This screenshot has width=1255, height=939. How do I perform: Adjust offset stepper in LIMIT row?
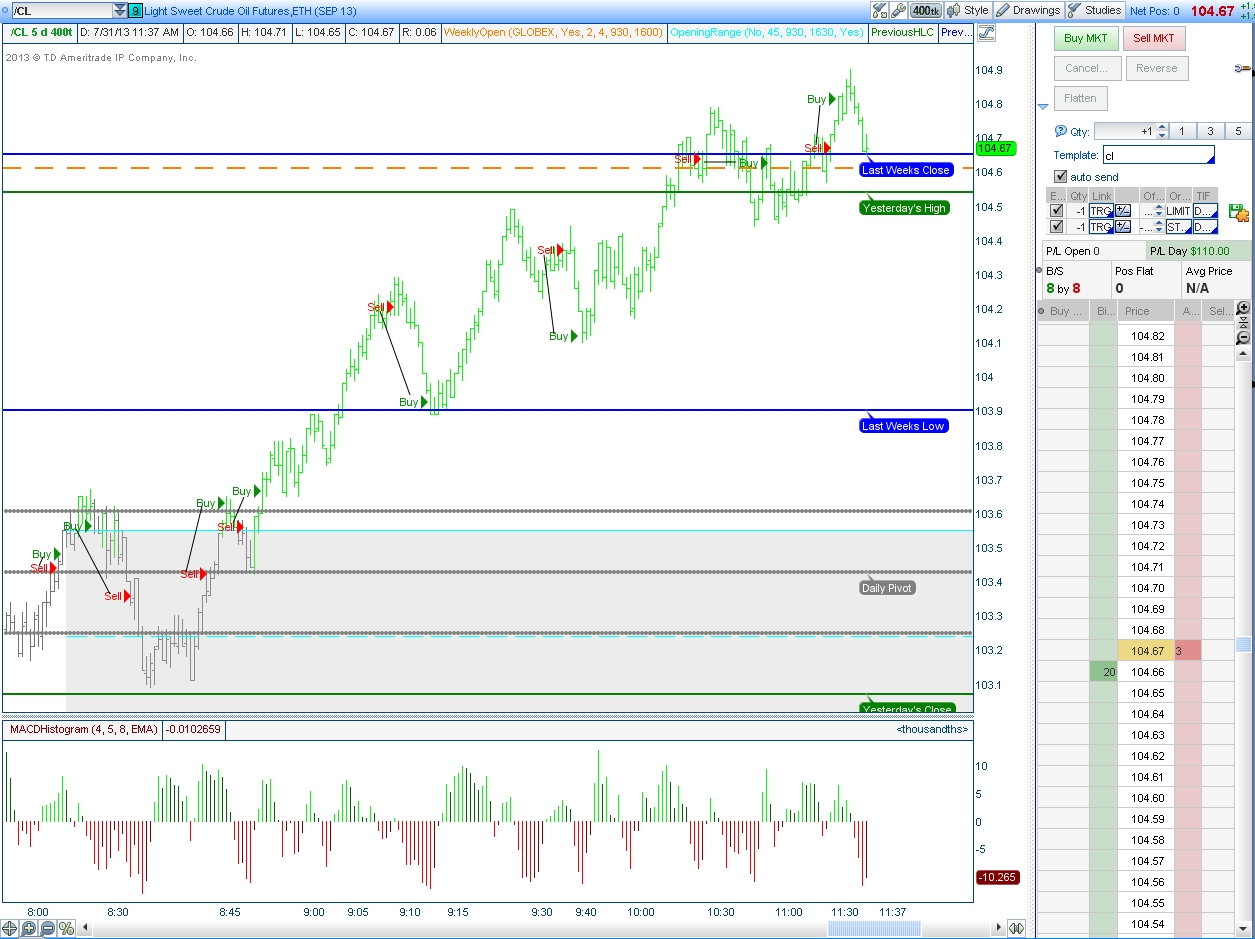[x=1160, y=211]
